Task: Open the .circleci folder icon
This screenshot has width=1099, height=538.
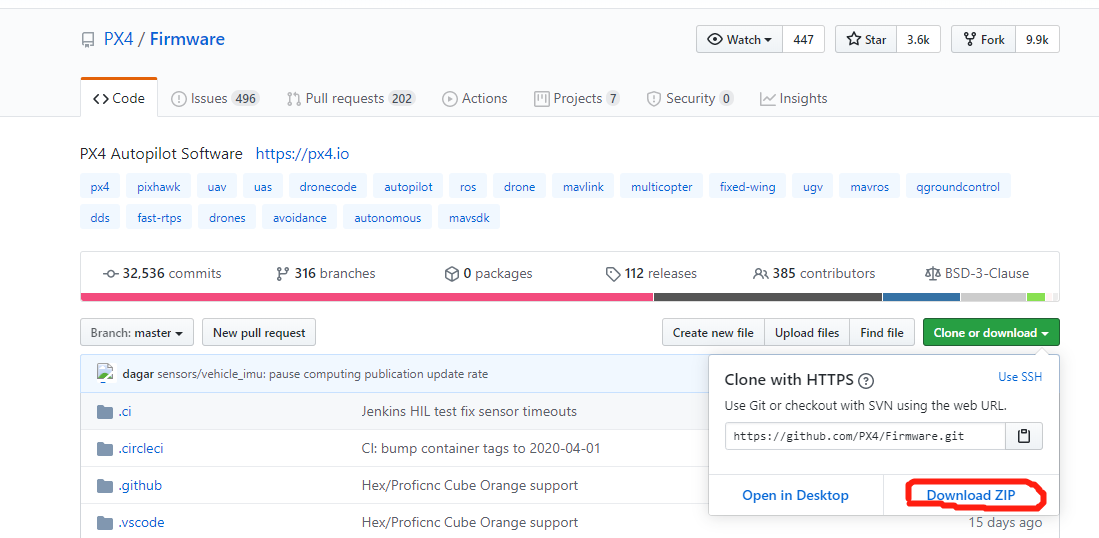Action: [105, 448]
